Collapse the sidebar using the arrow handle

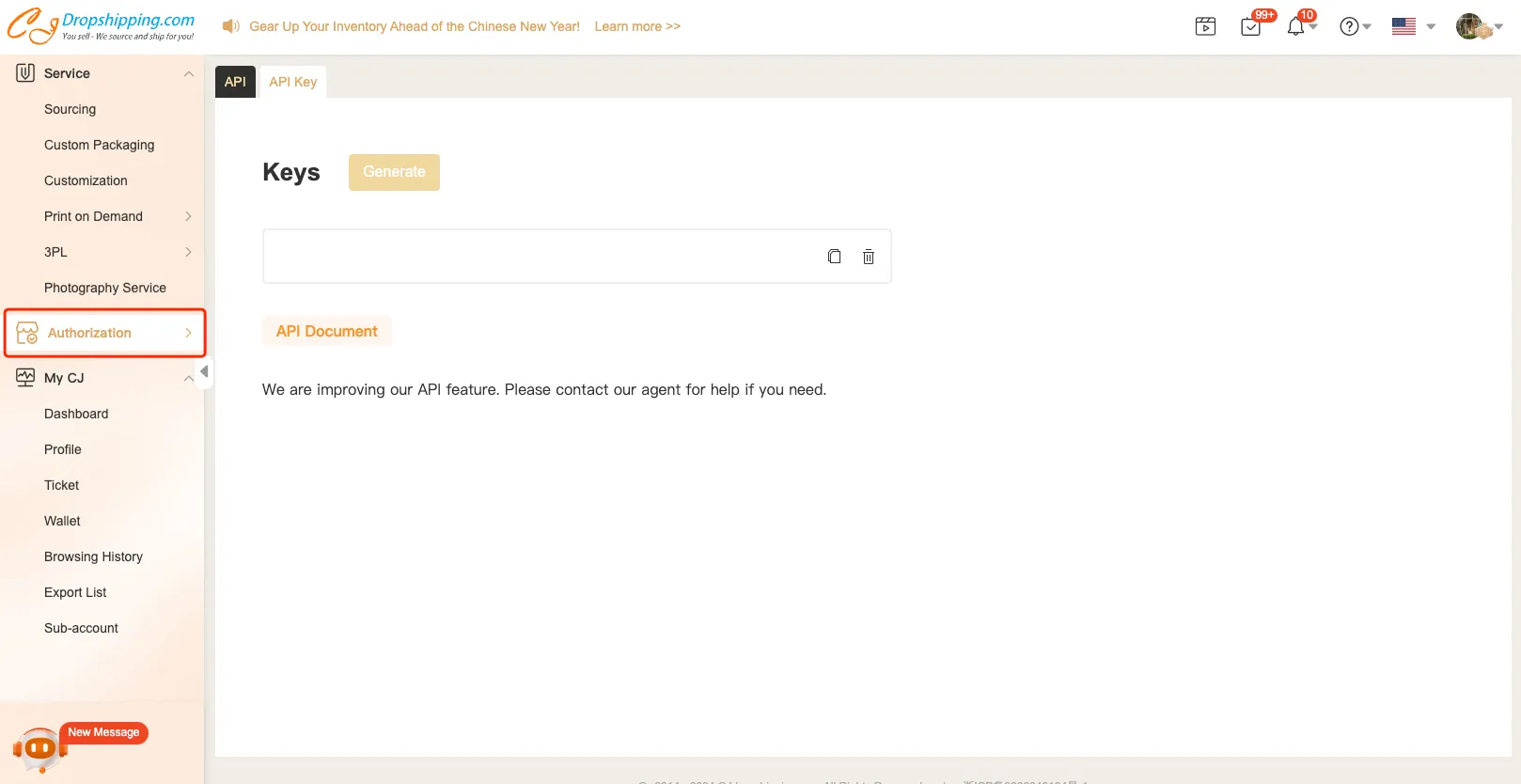[x=205, y=371]
